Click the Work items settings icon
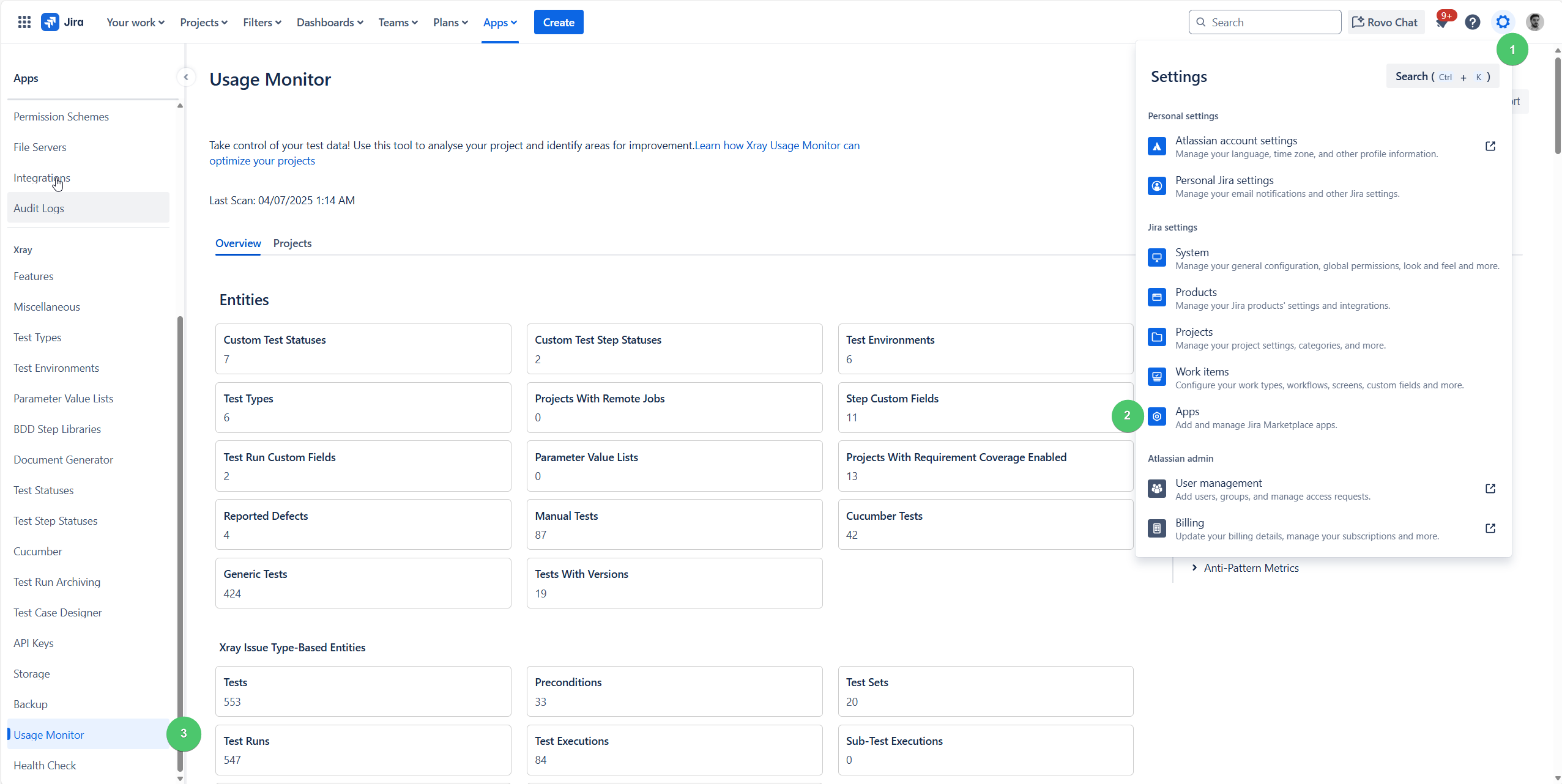 pyautogui.click(x=1157, y=377)
